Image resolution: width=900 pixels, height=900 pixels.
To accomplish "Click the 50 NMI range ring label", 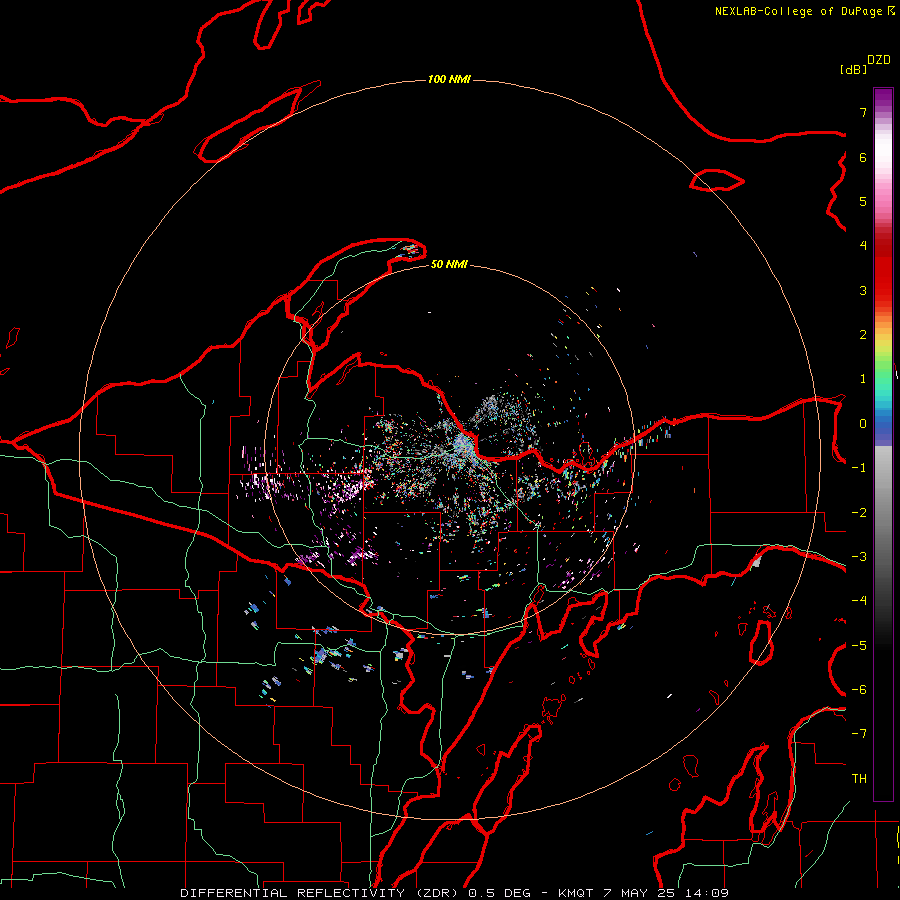I will [449, 264].
